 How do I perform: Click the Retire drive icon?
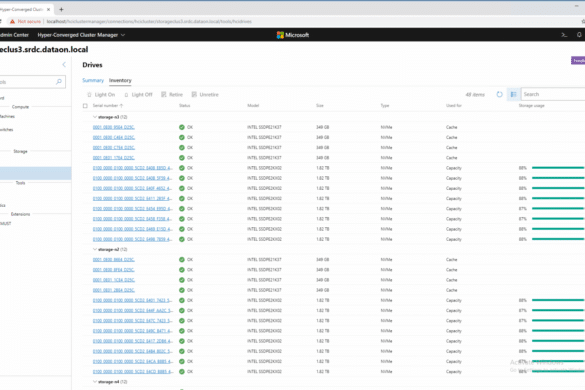click(x=164, y=94)
